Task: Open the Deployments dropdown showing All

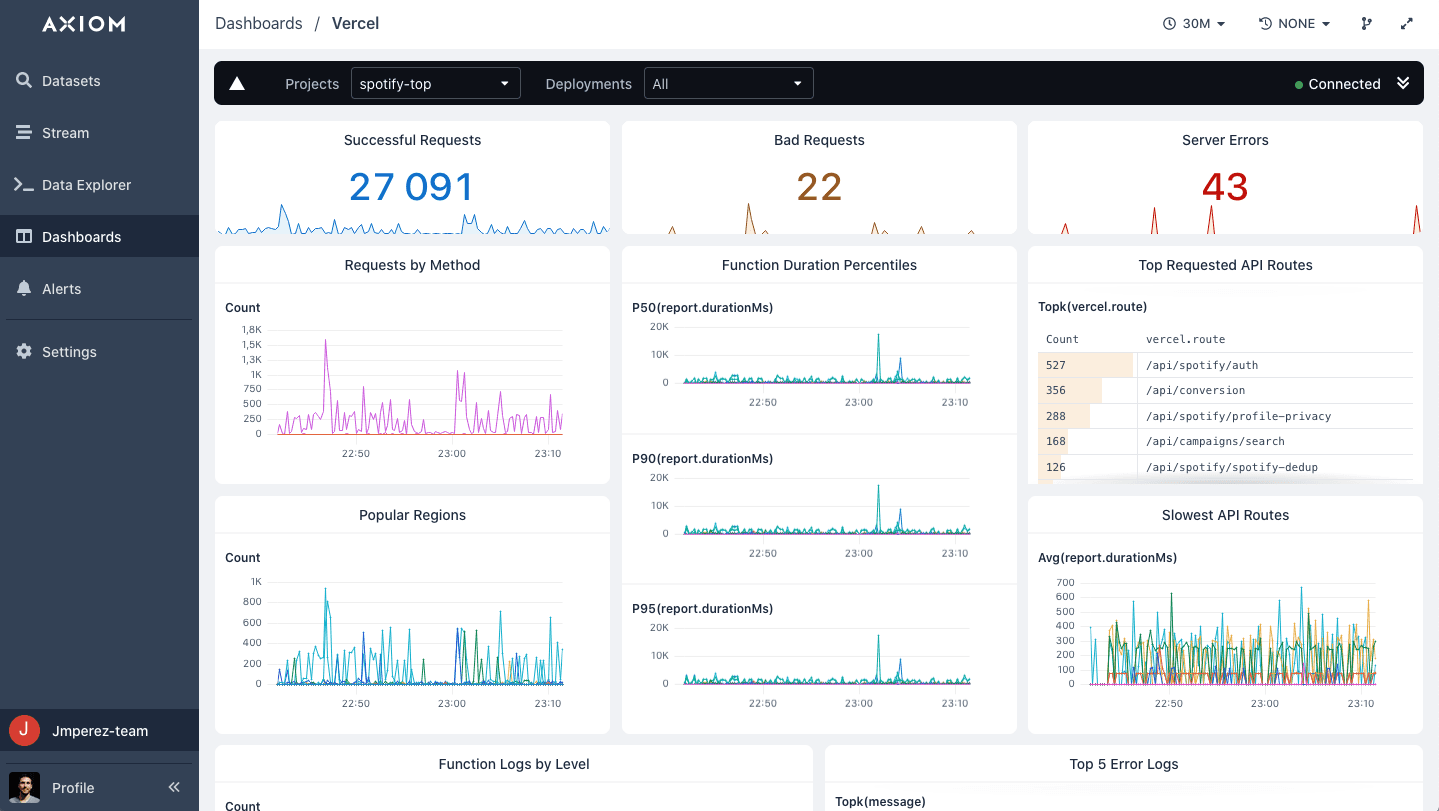Action: (x=729, y=84)
